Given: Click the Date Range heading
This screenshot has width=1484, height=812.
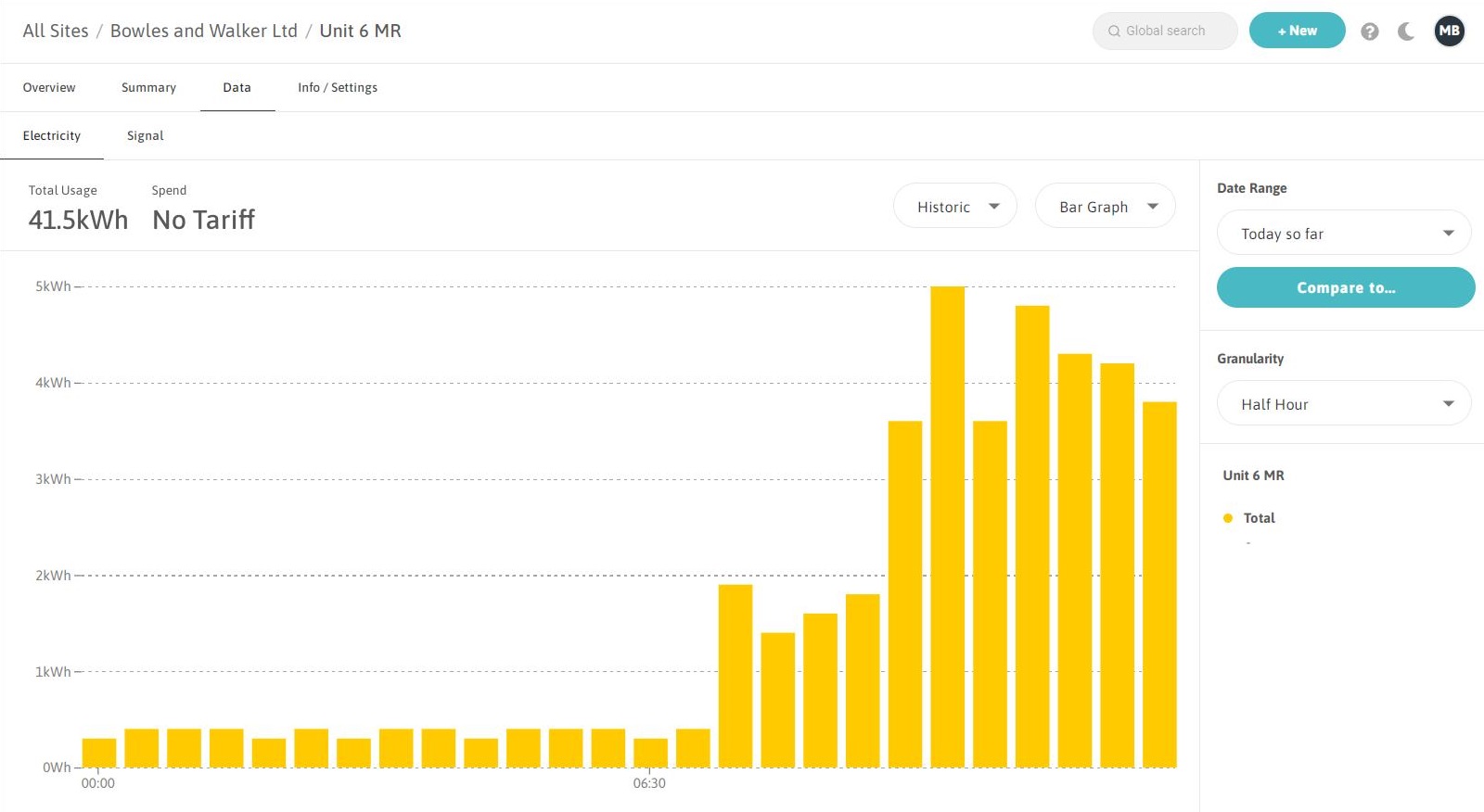Looking at the screenshot, I should 1251,188.
